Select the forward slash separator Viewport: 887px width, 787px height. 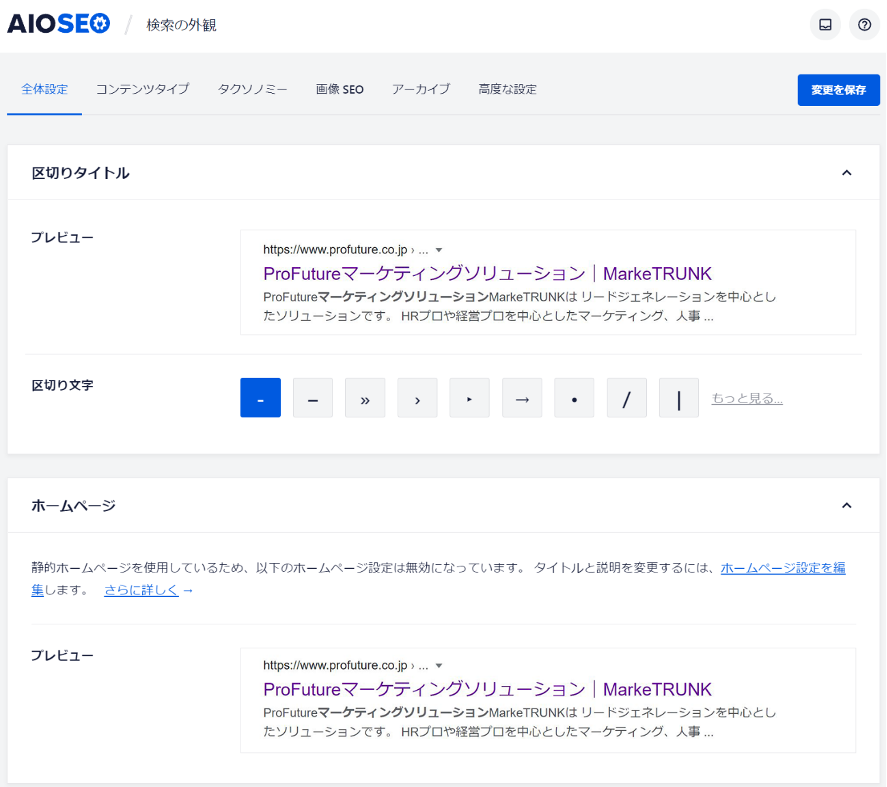(x=627, y=398)
